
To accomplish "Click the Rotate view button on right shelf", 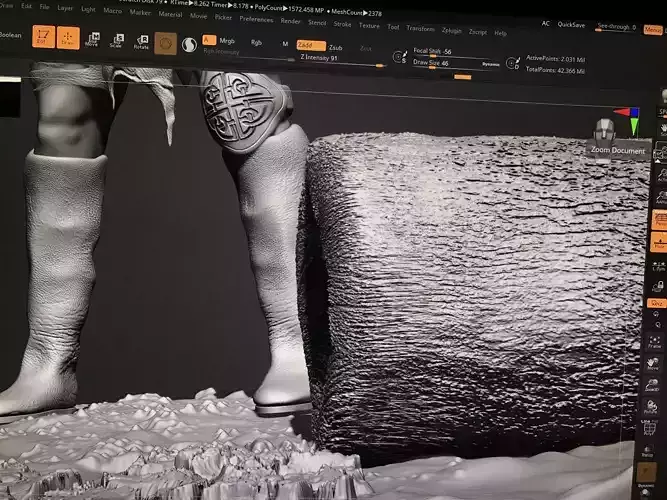I will point(650,408).
